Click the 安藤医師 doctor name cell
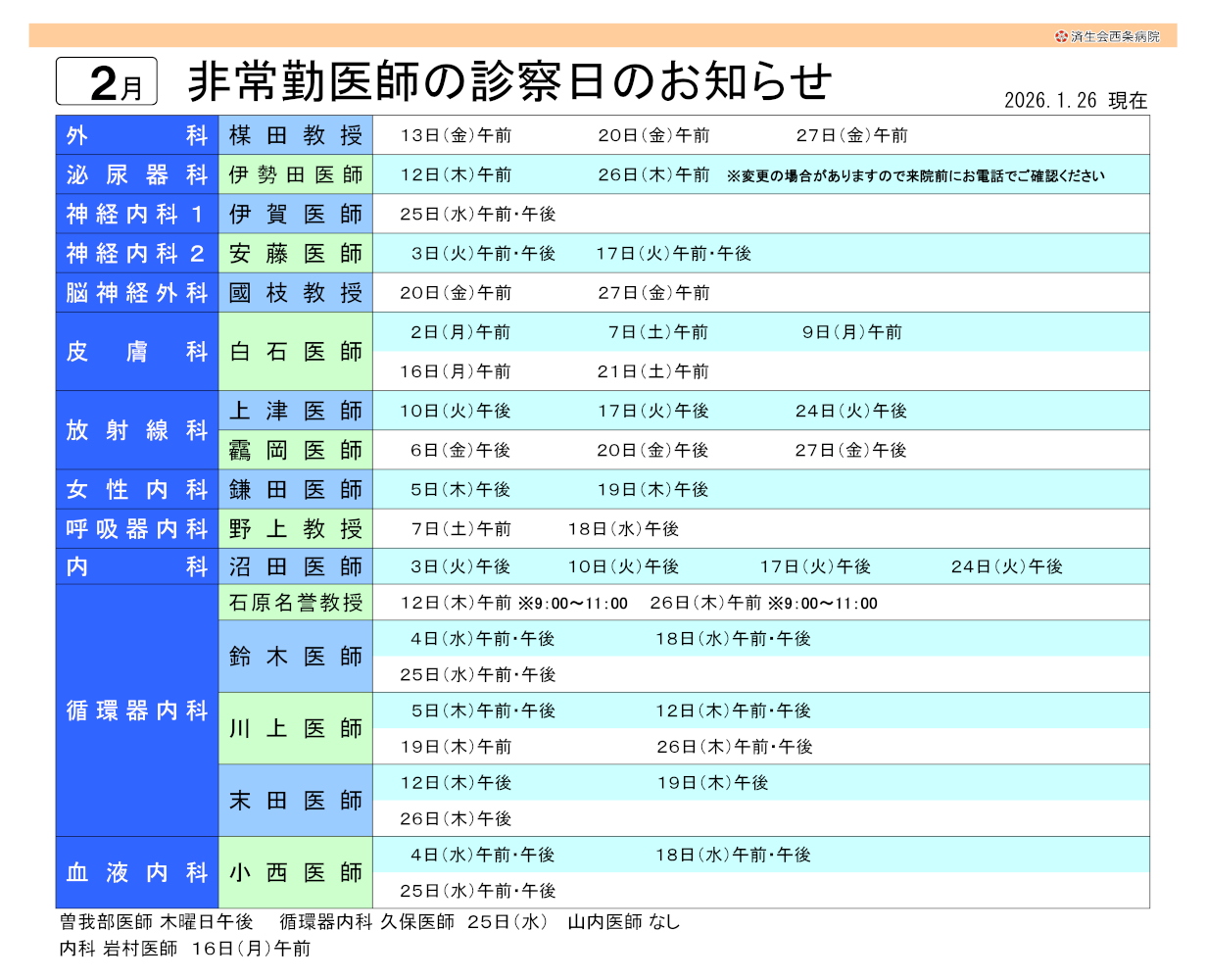 [296, 253]
